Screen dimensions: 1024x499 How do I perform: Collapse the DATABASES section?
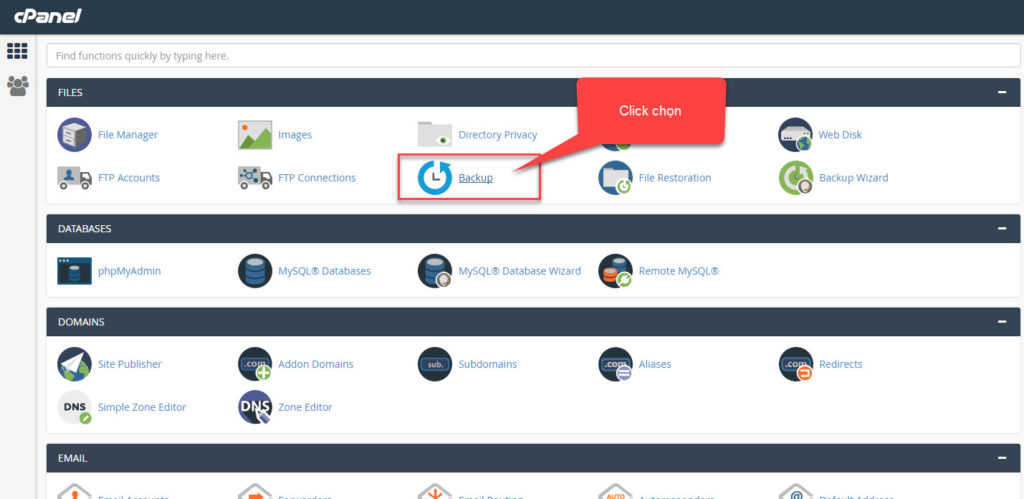point(1002,229)
